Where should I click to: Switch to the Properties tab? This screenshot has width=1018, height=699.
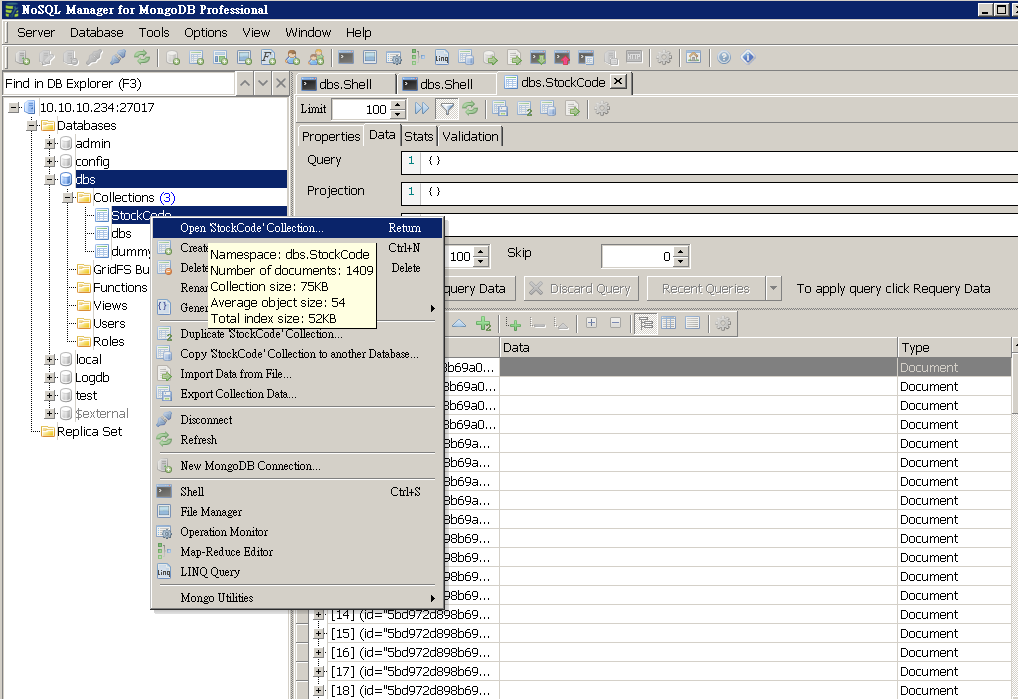click(330, 136)
